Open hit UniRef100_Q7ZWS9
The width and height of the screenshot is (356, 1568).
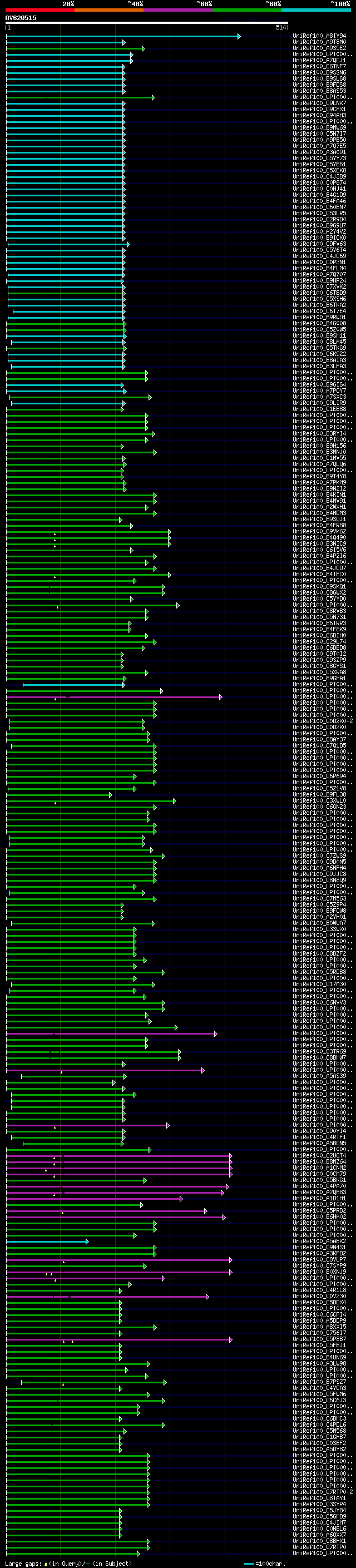pyautogui.click(x=319, y=856)
